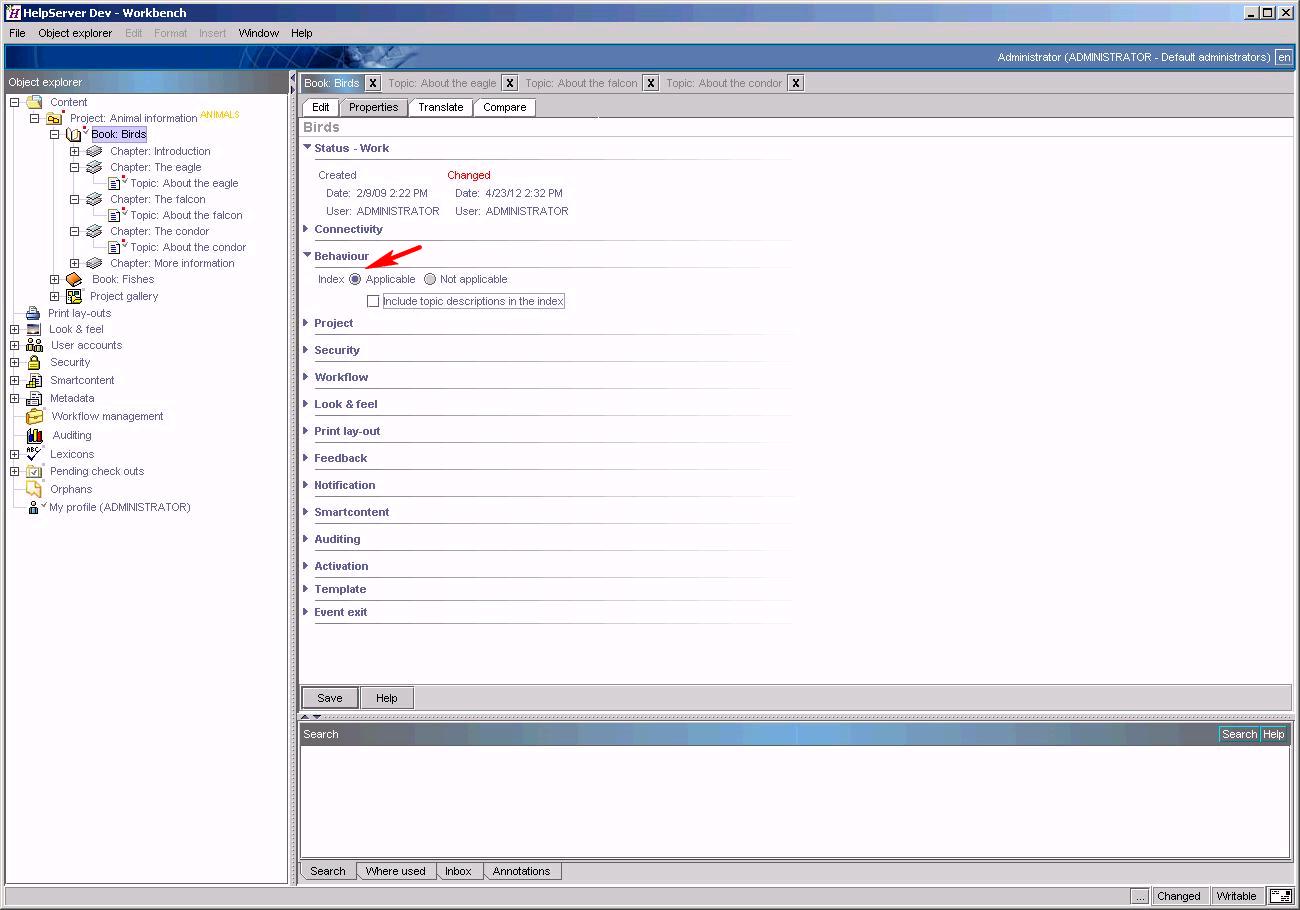This screenshot has width=1300, height=910.
Task: Click the eagle chapter icon
Action: 94,167
